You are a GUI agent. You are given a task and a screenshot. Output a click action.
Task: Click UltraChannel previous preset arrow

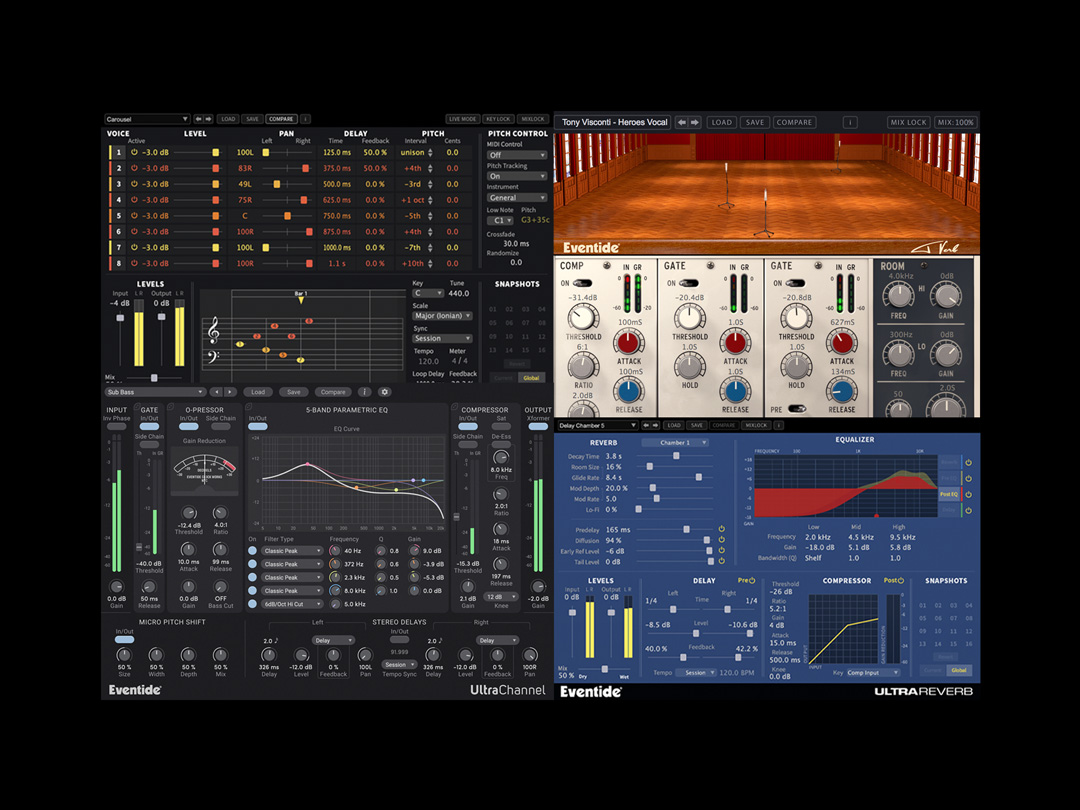(x=216, y=392)
